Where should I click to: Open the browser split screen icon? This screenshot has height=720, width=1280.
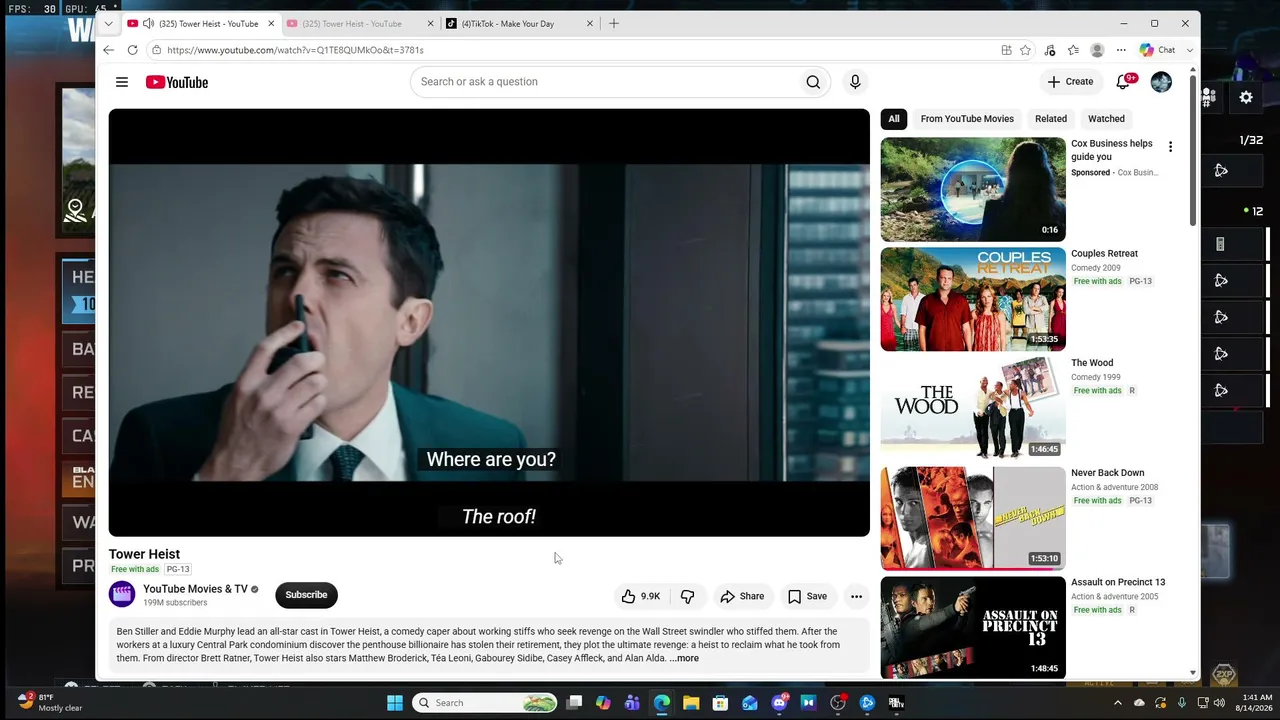(x=1006, y=50)
